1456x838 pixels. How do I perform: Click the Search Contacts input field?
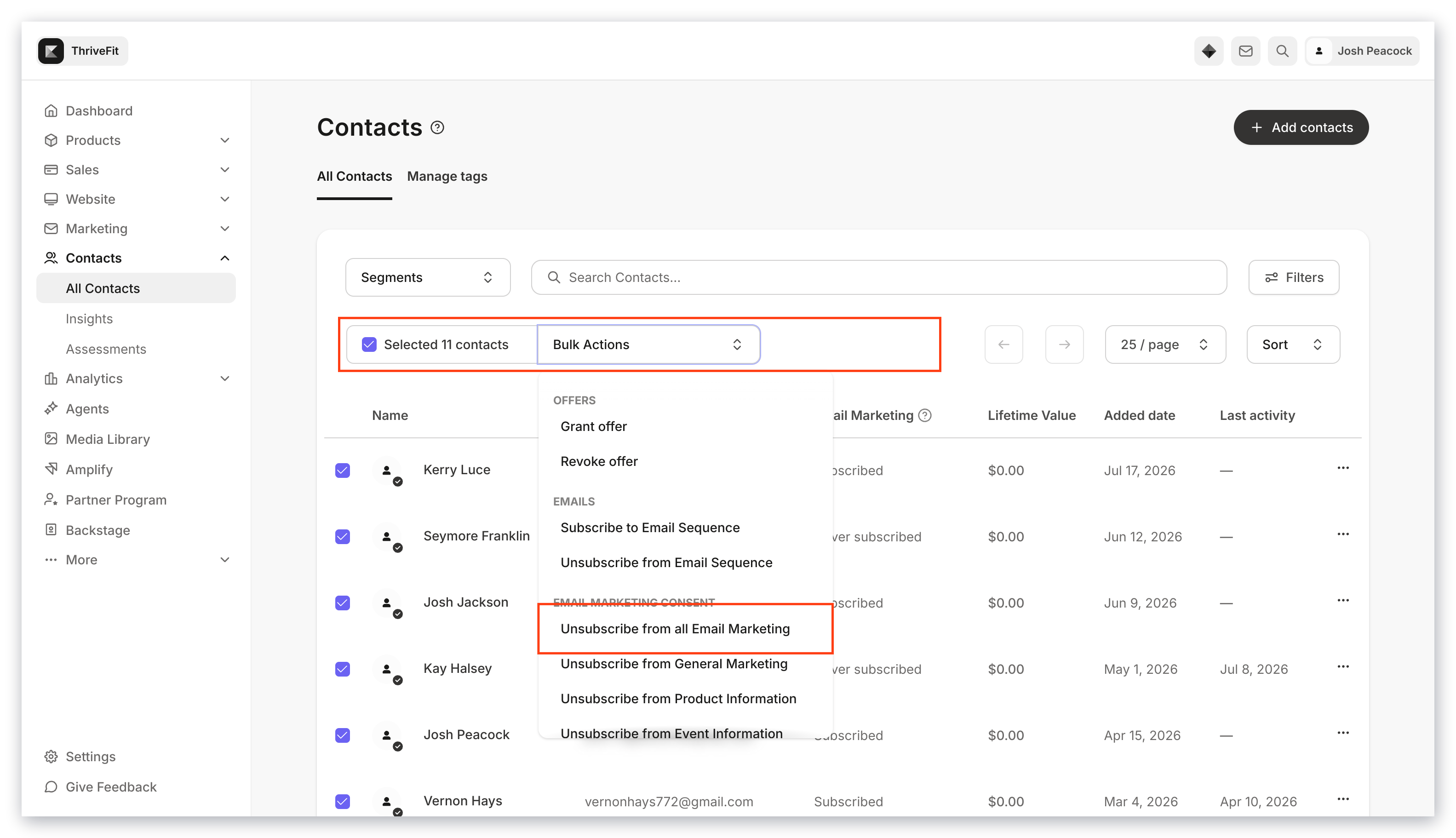coord(878,277)
